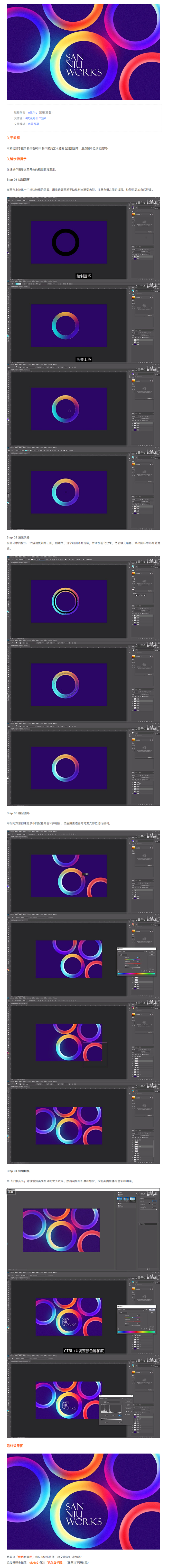Click the 最终效果图 heading
This screenshot has height=1568, width=169.
pyautogui.click(x=15, y=1446)
